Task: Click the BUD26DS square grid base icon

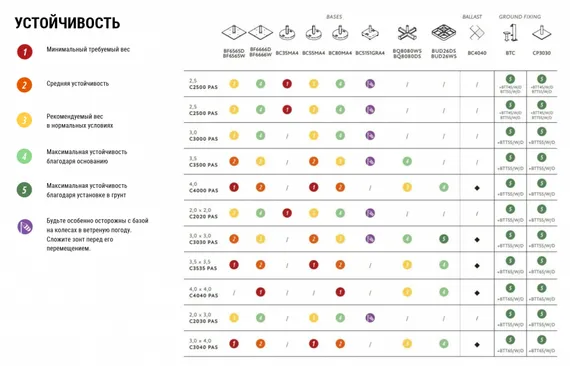Action: [443, 33]
